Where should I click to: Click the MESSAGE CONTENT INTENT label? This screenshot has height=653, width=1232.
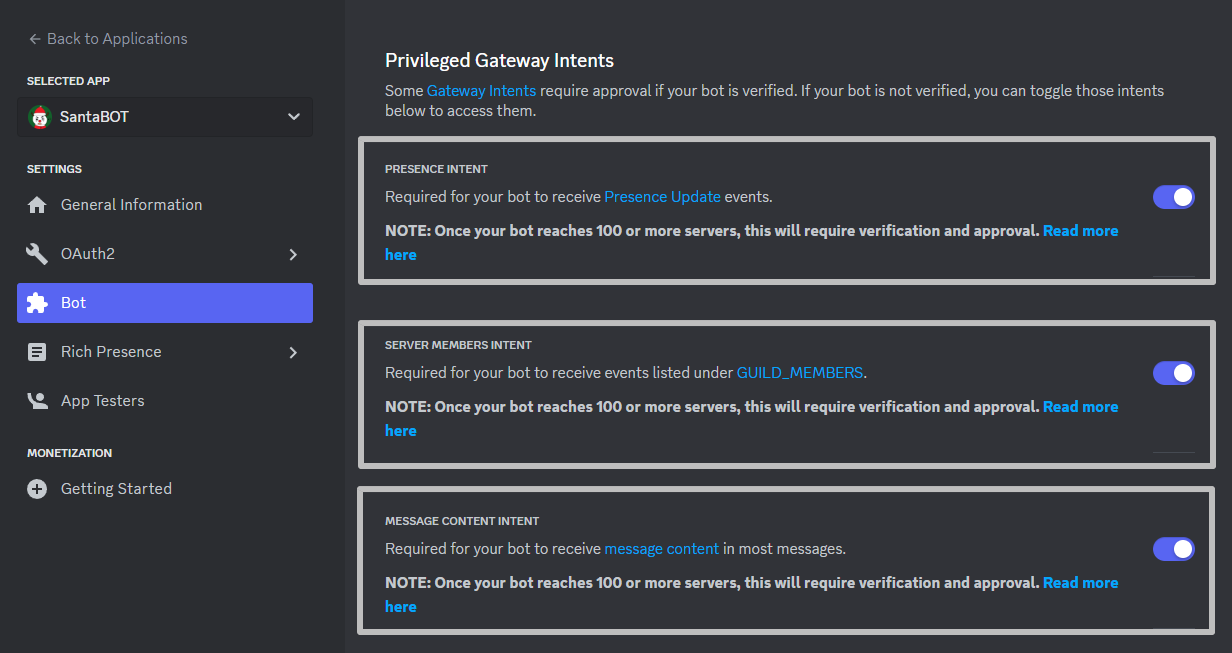tap(462, 521)
